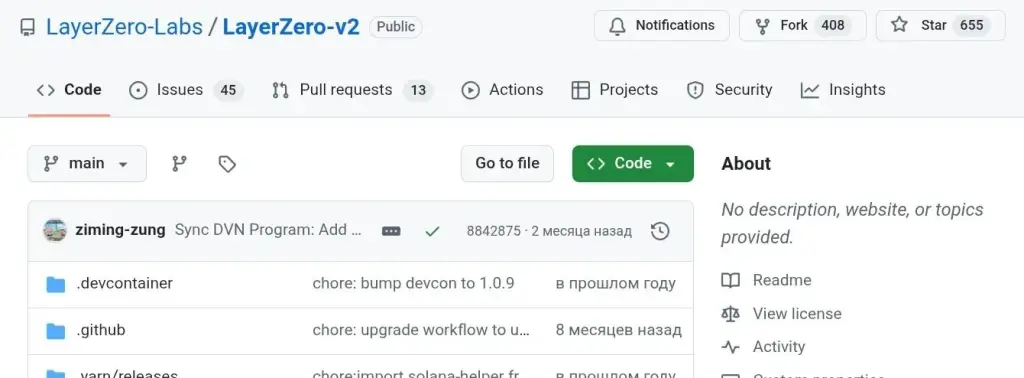Click the 'в прошлом году' date for .devcontainer
This screenshot has width=1024, height=378.
(615, 283)
